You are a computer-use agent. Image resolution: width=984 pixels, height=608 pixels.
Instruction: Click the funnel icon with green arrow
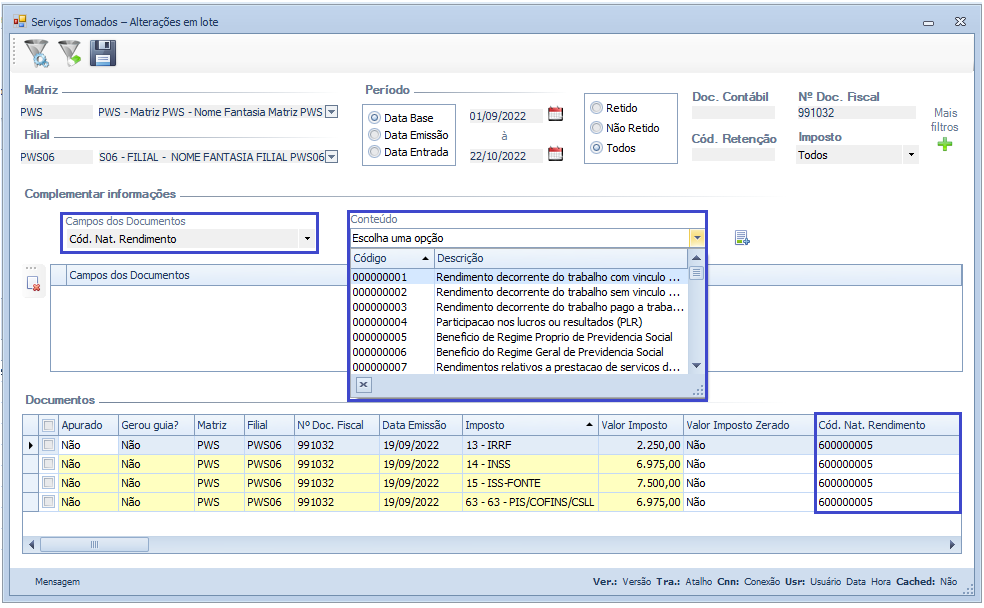click(69, 53)
